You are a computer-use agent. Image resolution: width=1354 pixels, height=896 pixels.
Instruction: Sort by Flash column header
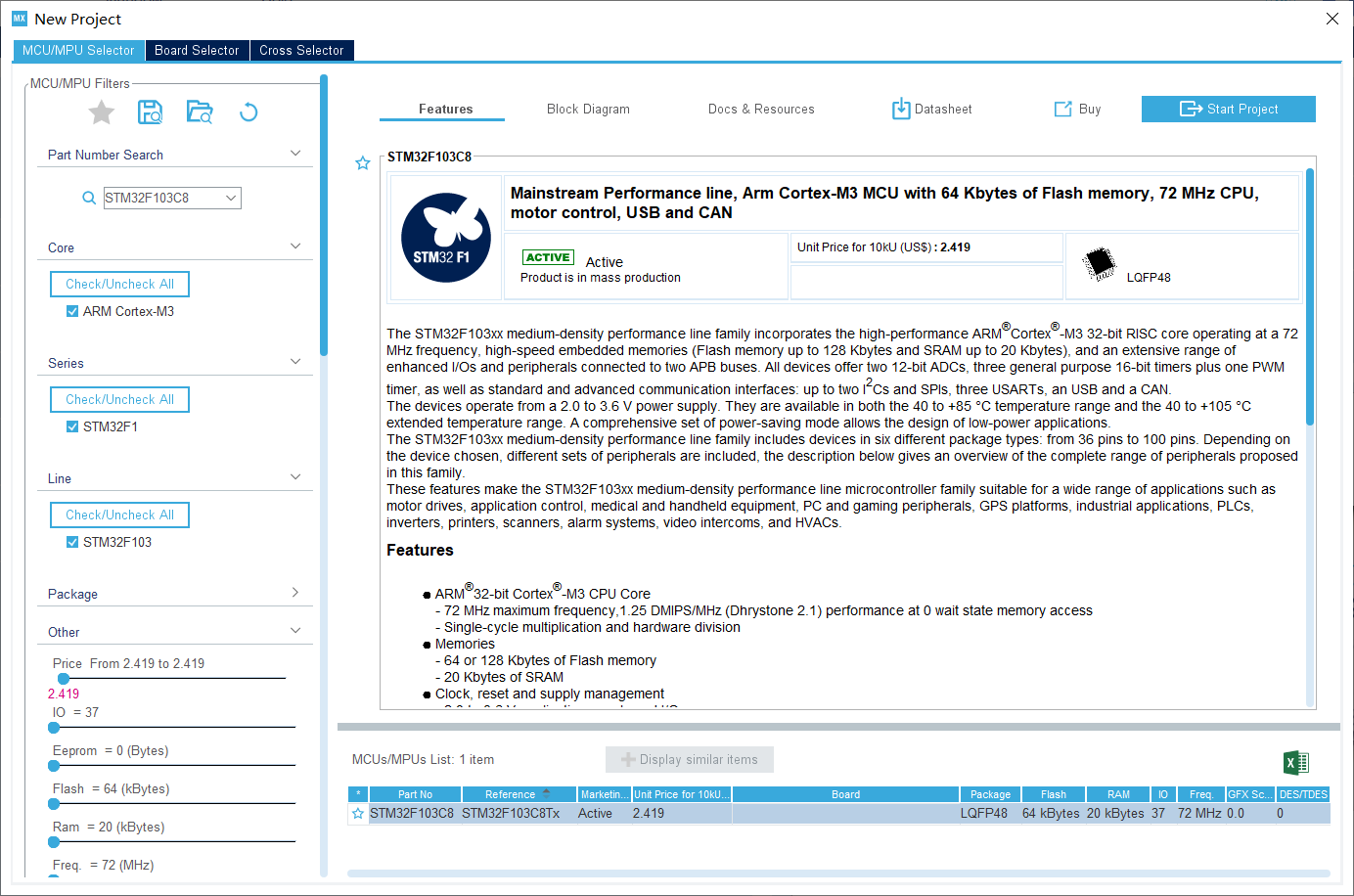click(1054, 794)
